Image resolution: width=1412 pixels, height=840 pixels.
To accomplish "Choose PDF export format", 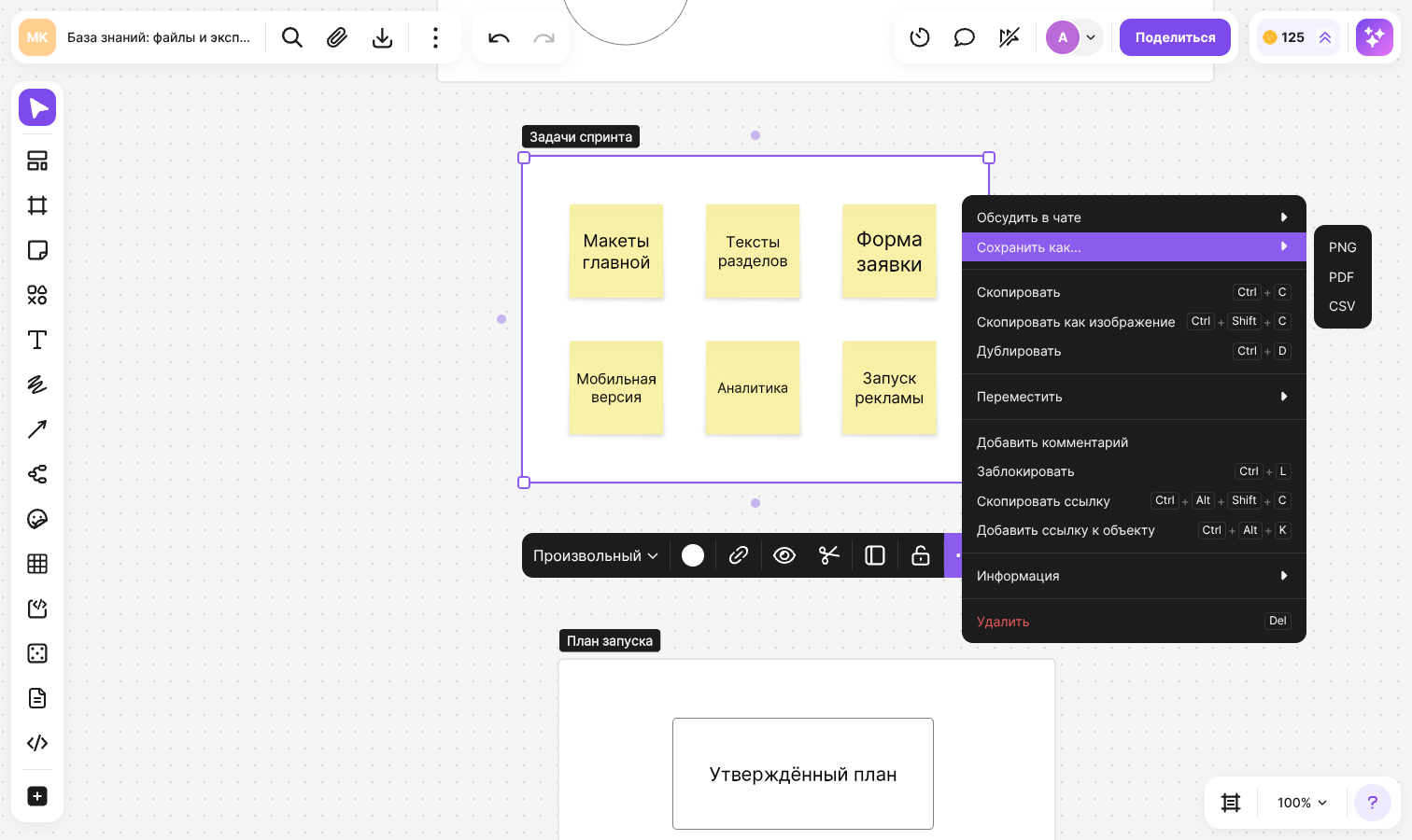I will [x=1343, y=277].
